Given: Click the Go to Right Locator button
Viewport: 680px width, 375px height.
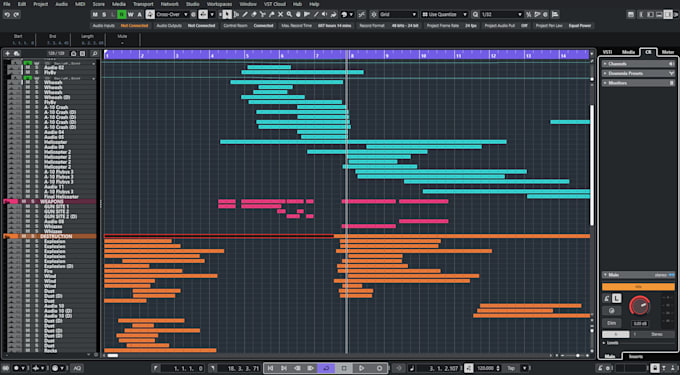Looking at the screenshot, I should [284, 368].
